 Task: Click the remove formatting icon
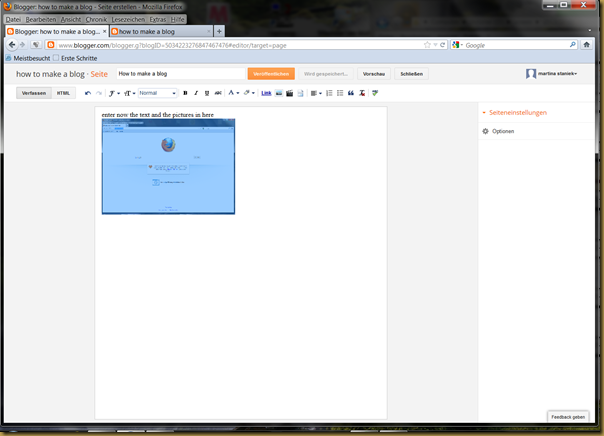pyautogui.click(x=362, y=93)
